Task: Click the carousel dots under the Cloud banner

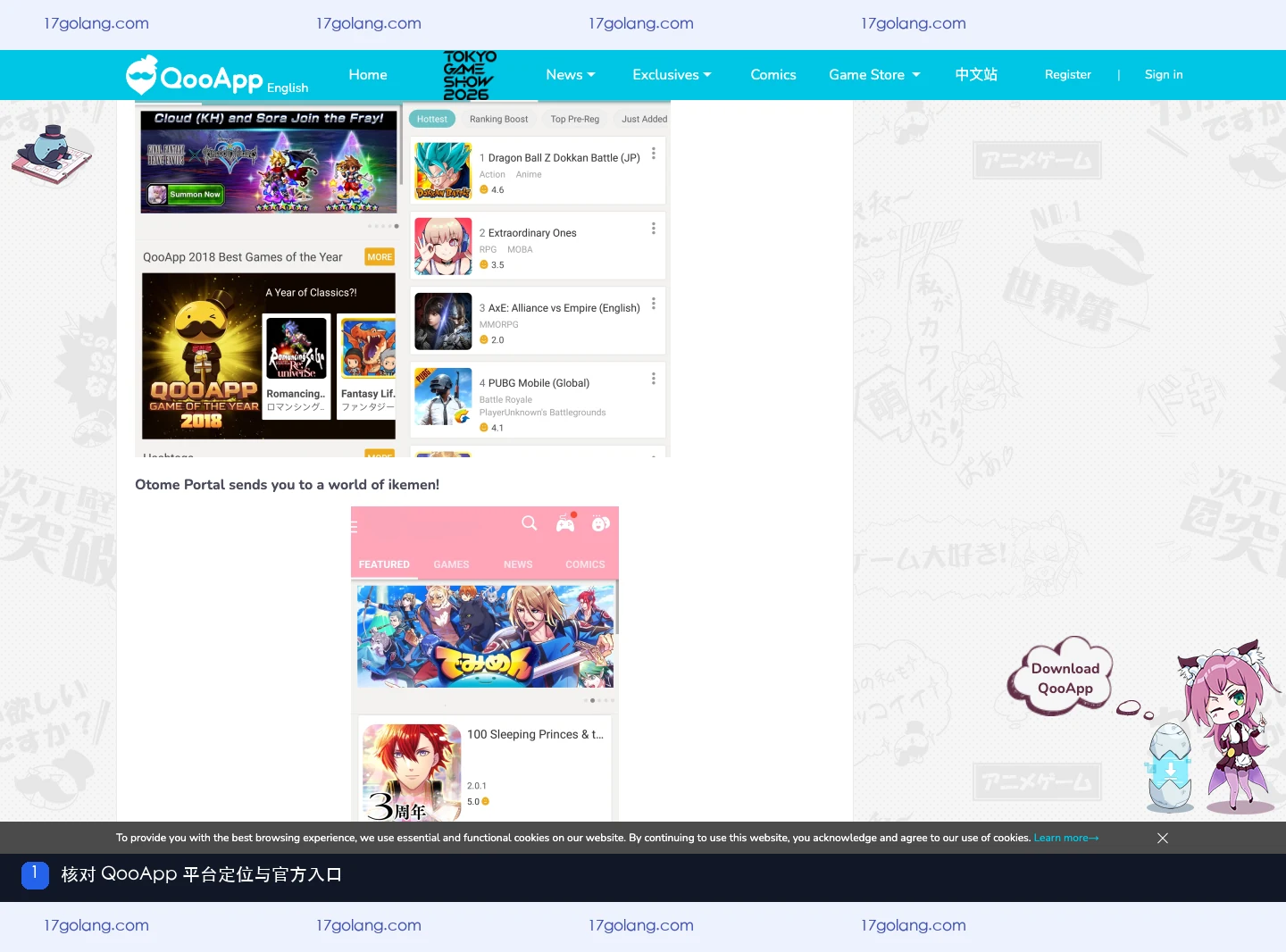Action: pyautogui.click(x=383, y=226)
